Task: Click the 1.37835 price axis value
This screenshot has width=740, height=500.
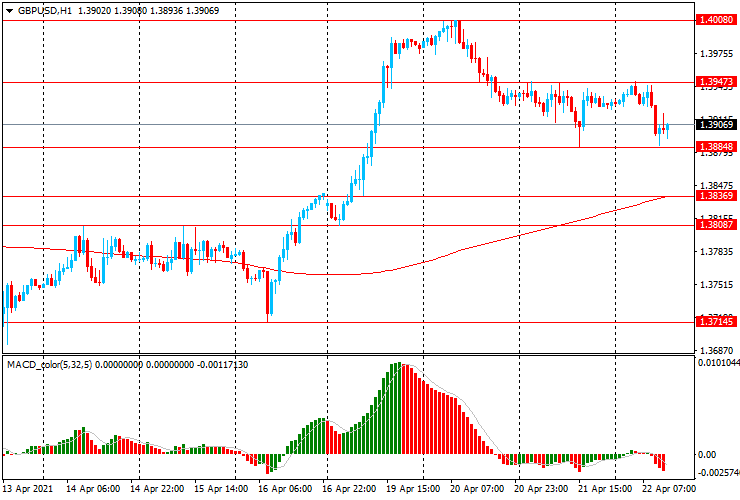Action: 717,252
